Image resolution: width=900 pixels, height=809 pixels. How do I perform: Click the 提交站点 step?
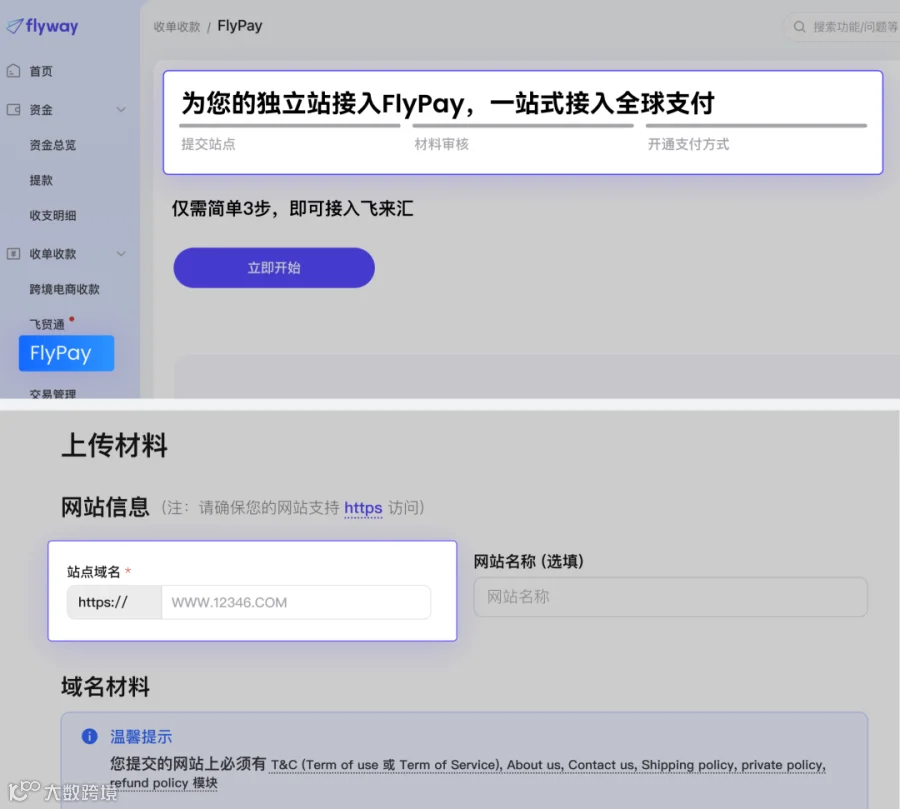(x=208, y=144)
